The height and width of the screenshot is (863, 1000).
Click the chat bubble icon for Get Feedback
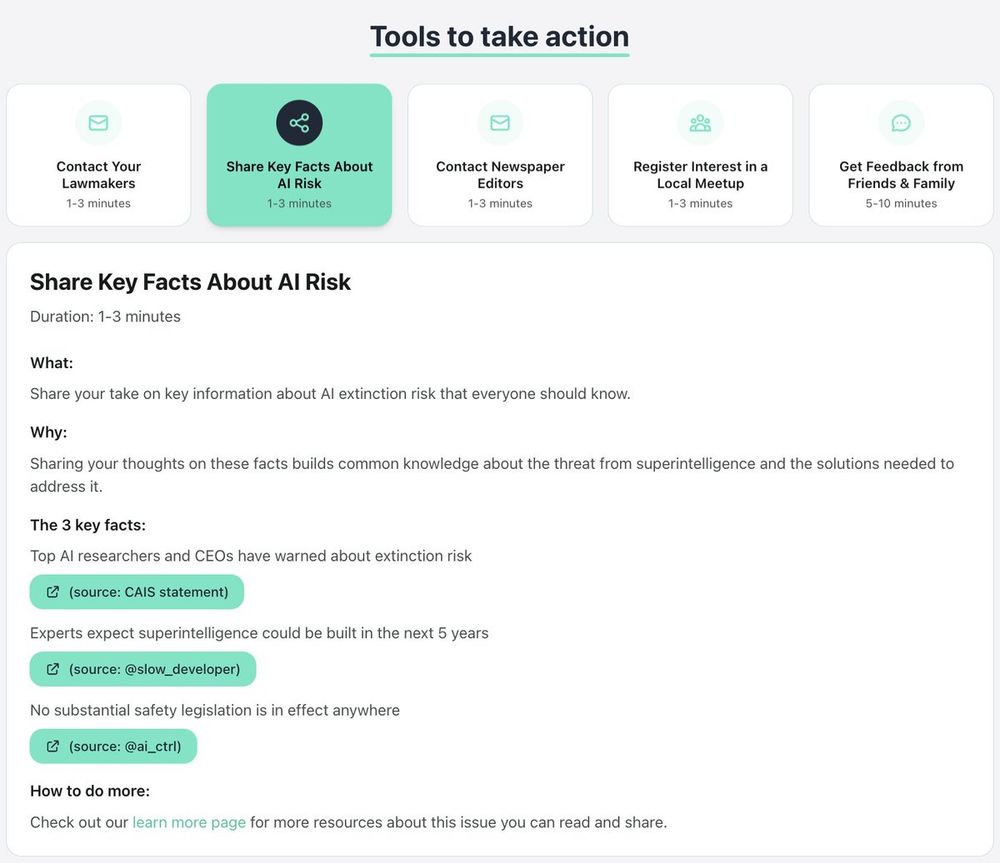coord(901,122)
